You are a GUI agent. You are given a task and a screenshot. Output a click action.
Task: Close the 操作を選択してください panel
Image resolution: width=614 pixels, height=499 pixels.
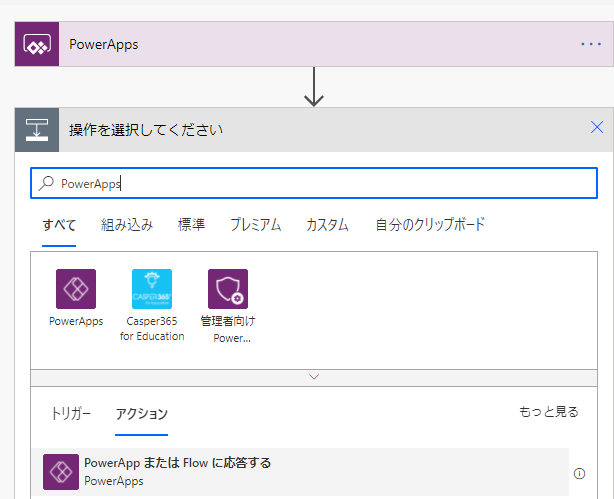[x=597, y=127]
